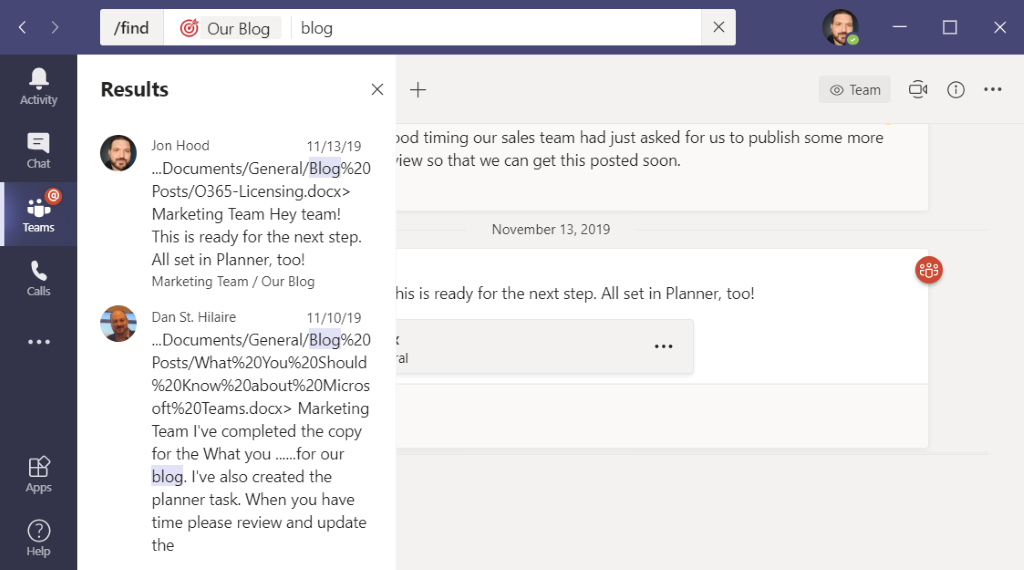Image resolution: width=1024 pixels, height=570 pixels.
Task: Open the profile avatar menu
Action: click(x=840, y=27)
